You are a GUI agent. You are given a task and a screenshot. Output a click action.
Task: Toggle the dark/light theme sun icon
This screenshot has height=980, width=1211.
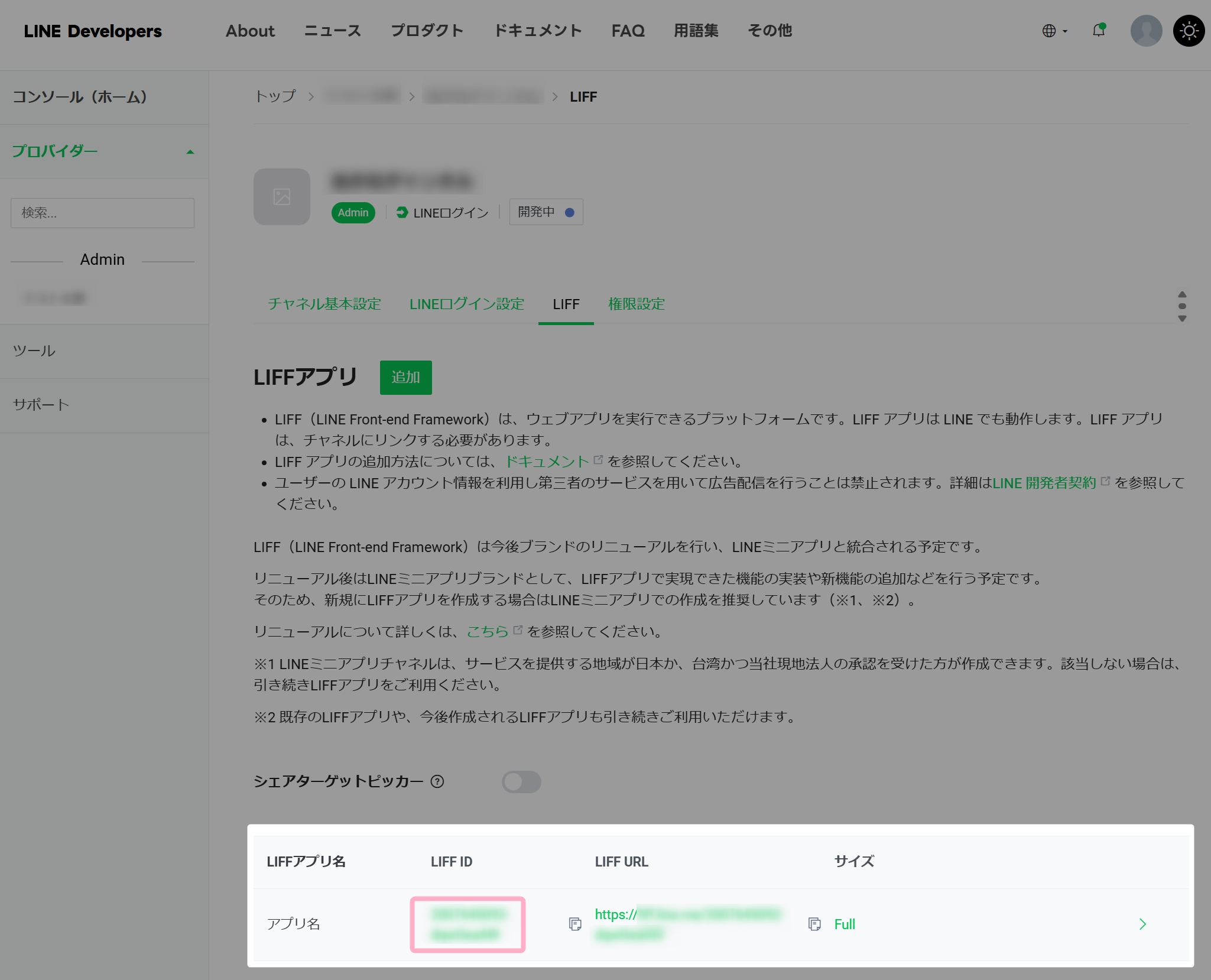coord(1189,31)
